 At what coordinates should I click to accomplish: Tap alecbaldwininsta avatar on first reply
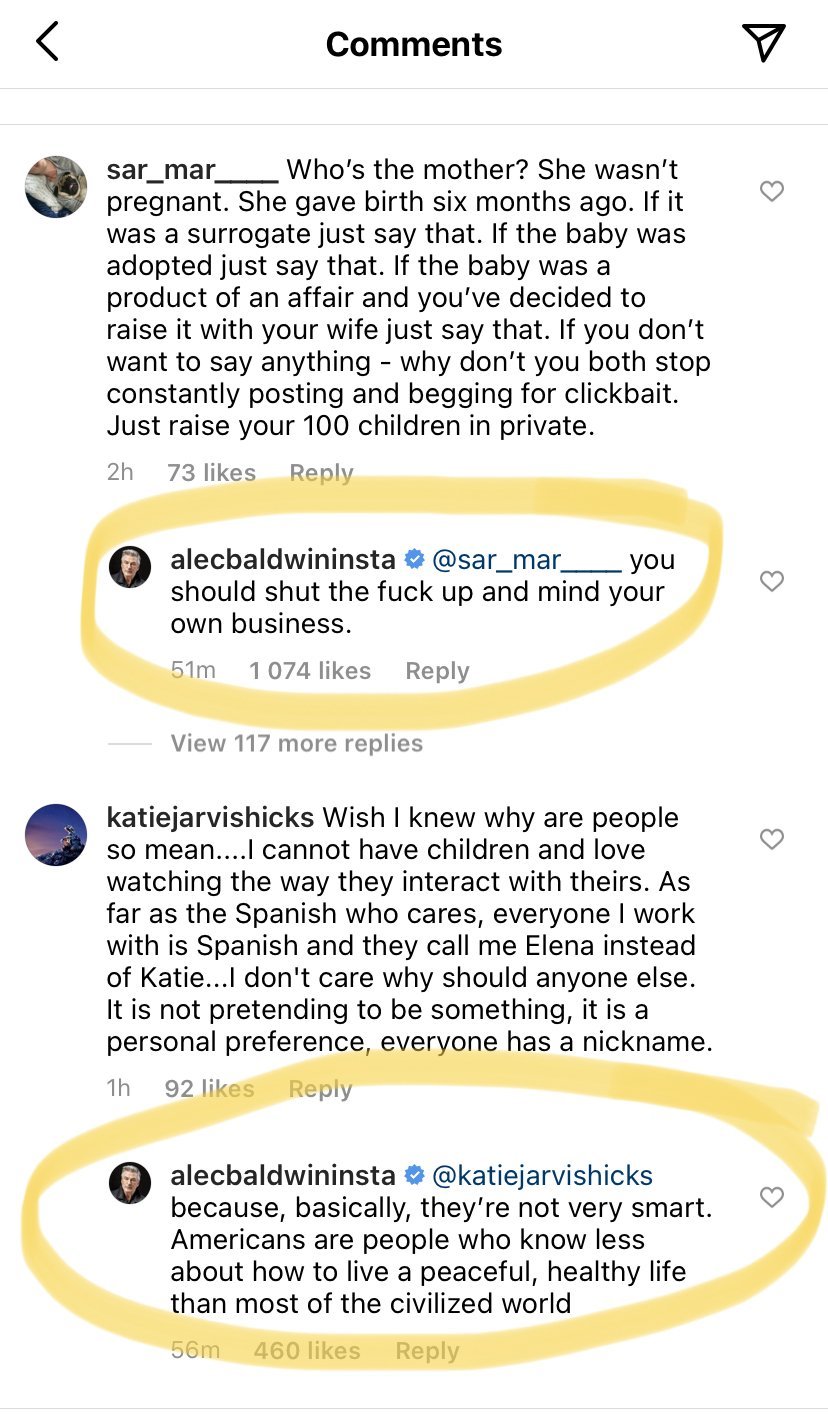pyautogui.click(x=130, y=567)
